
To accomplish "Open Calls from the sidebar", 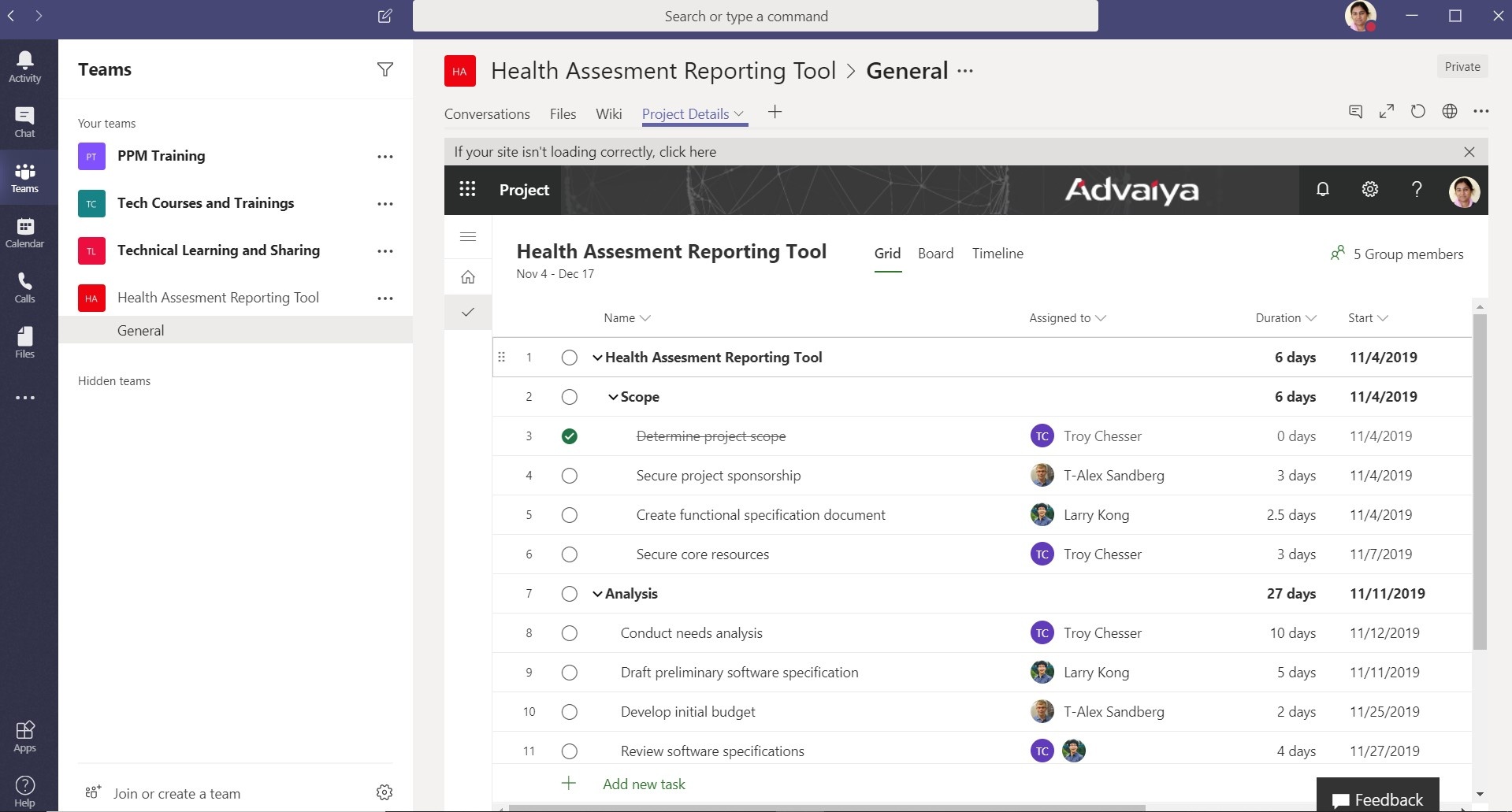I will (x=24, y=287).
